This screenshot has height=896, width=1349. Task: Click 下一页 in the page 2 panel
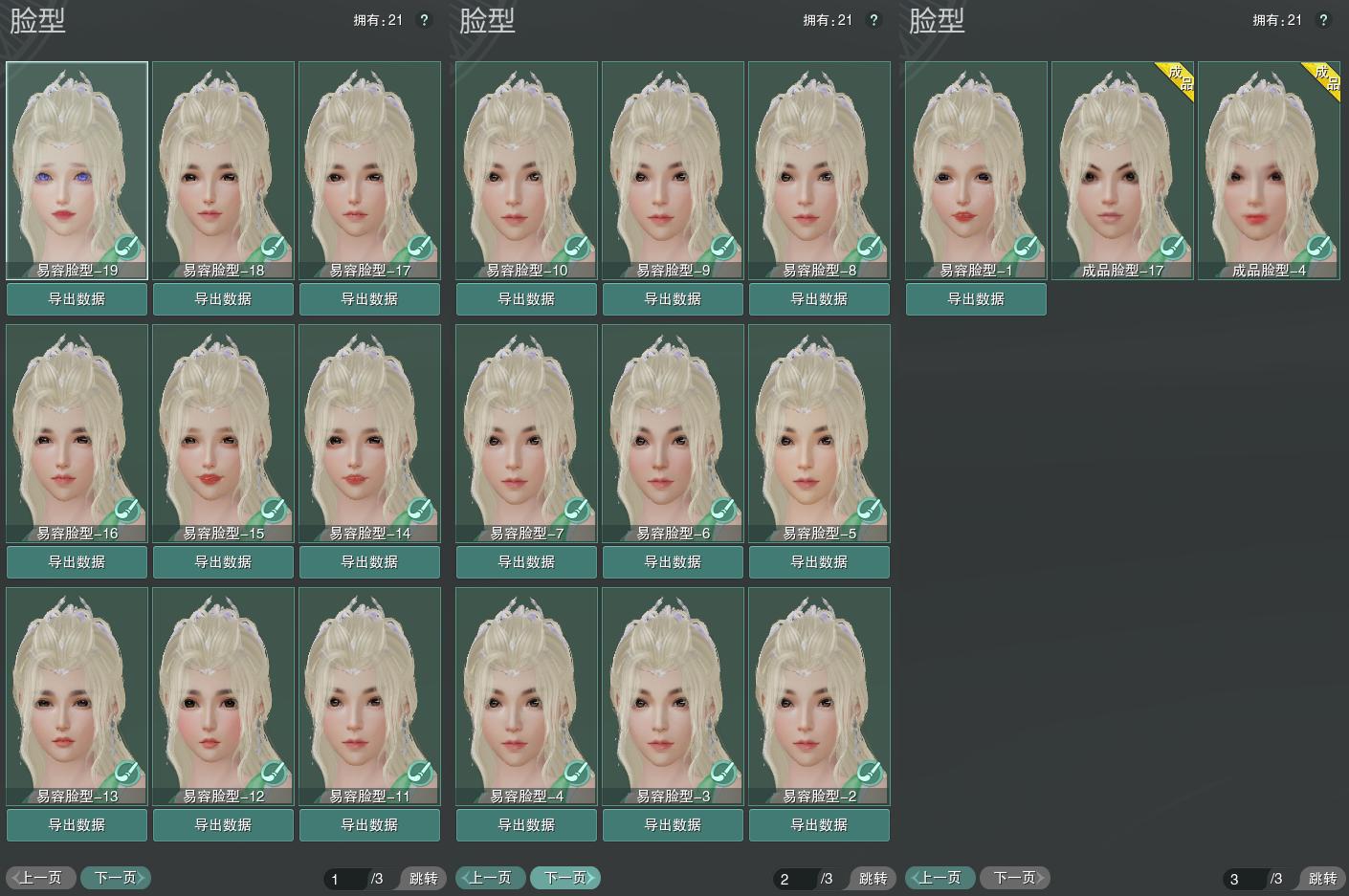[565, 878]
